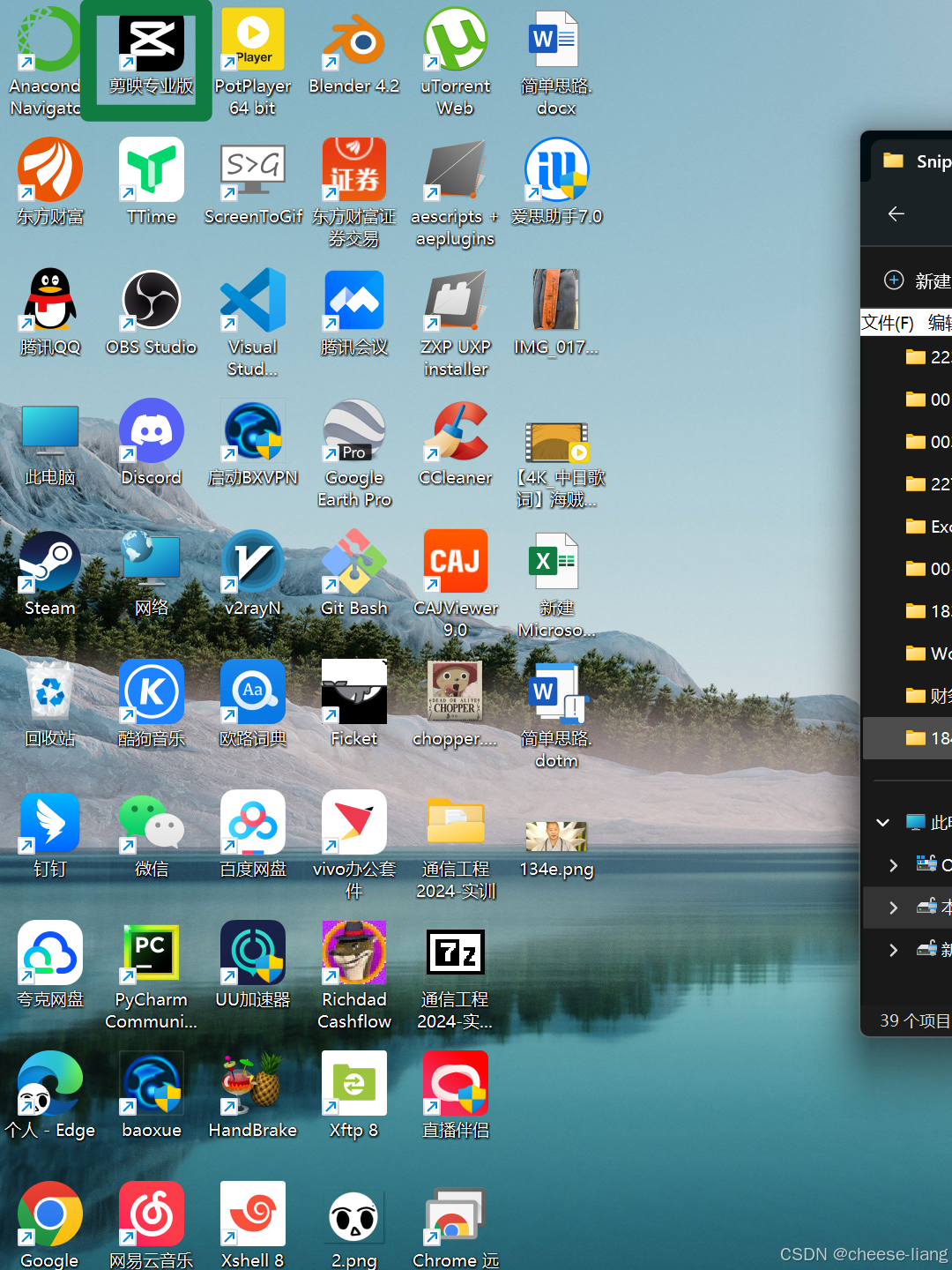Screen dimensions: 952x1270
Task: Select the IMG_017 photo thumbnail
Action: click(556, 301)
